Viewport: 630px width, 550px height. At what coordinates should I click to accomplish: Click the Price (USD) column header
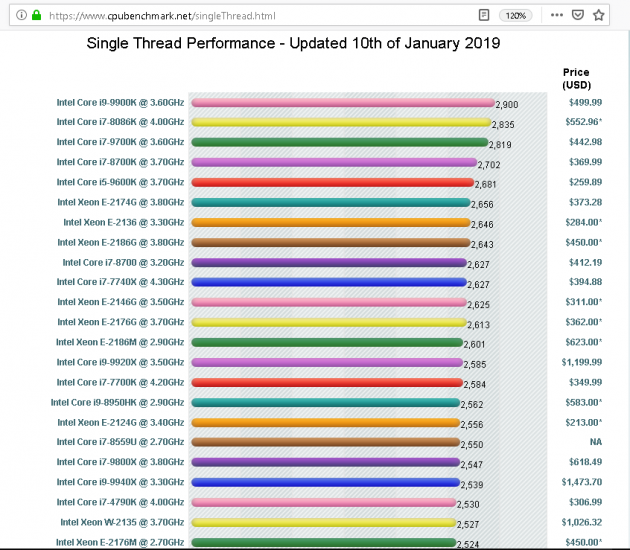point(577,79)
